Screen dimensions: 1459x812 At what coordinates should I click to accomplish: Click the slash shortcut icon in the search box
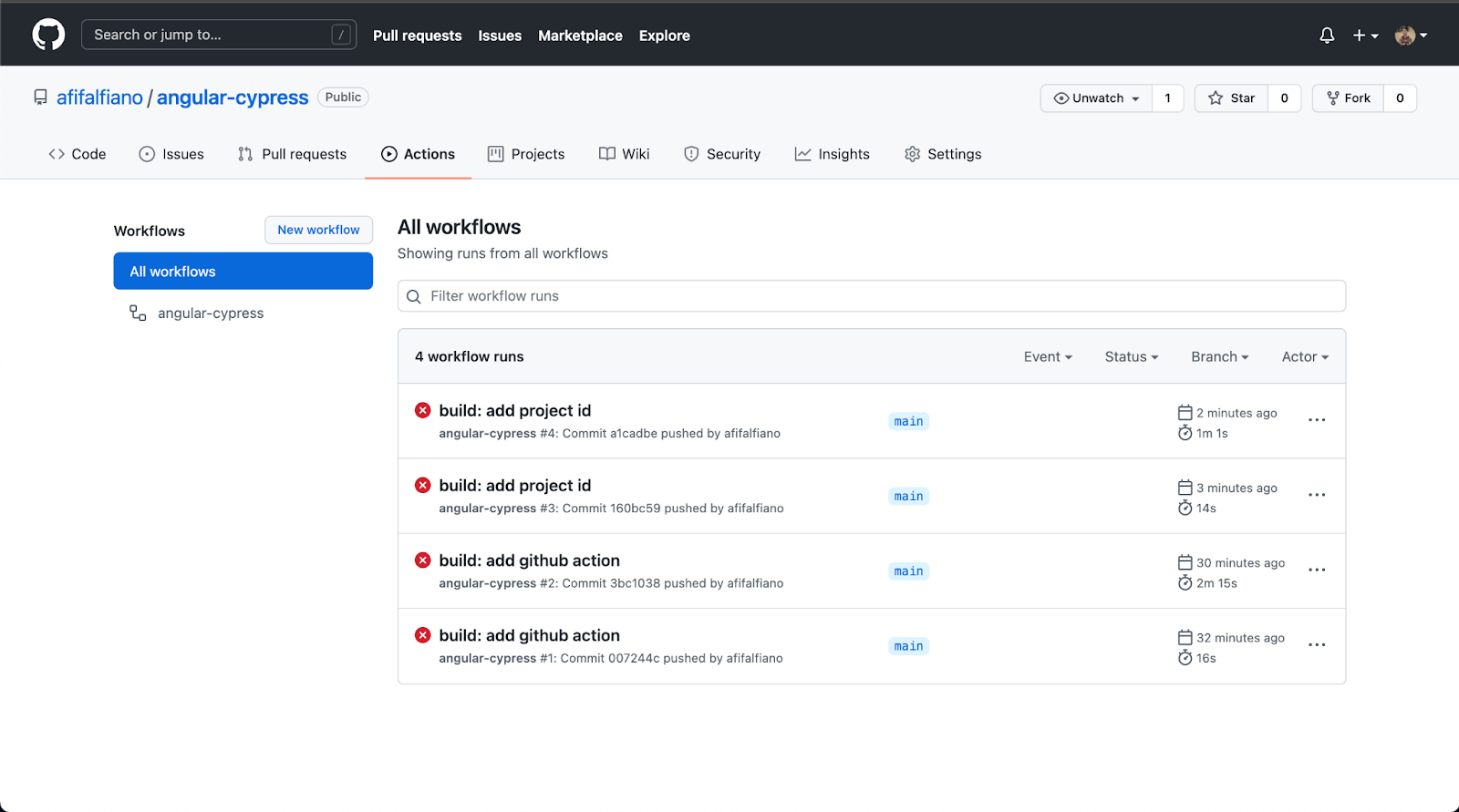[341, 35]
